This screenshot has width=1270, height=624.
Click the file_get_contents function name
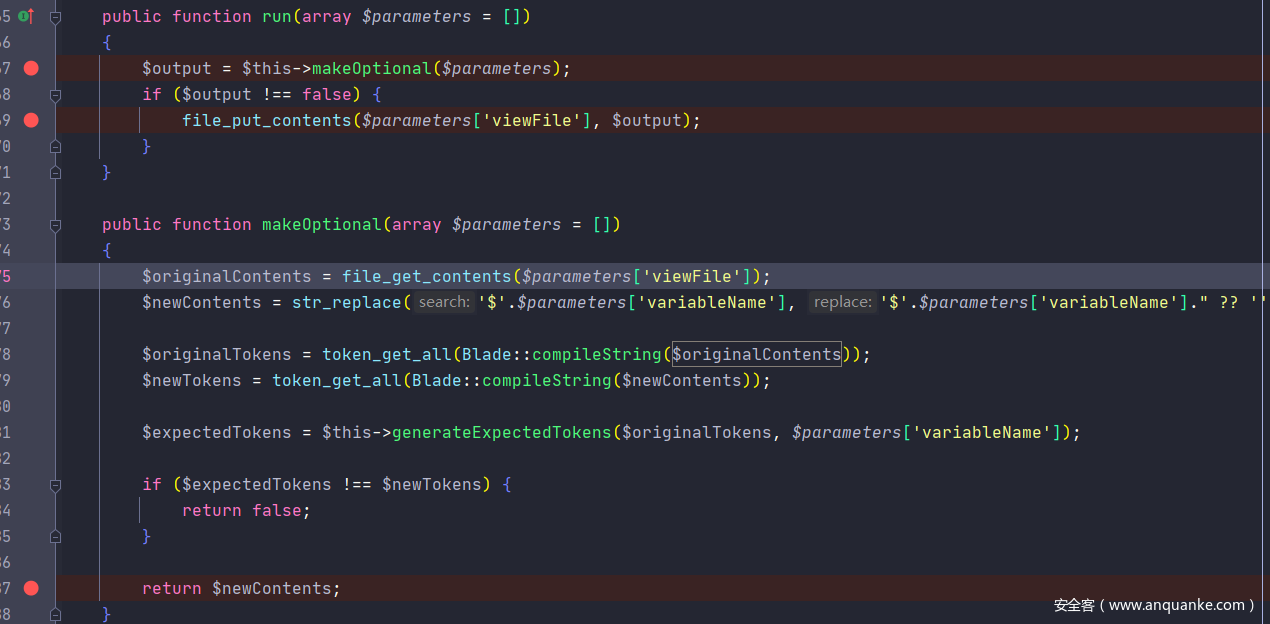426,276
